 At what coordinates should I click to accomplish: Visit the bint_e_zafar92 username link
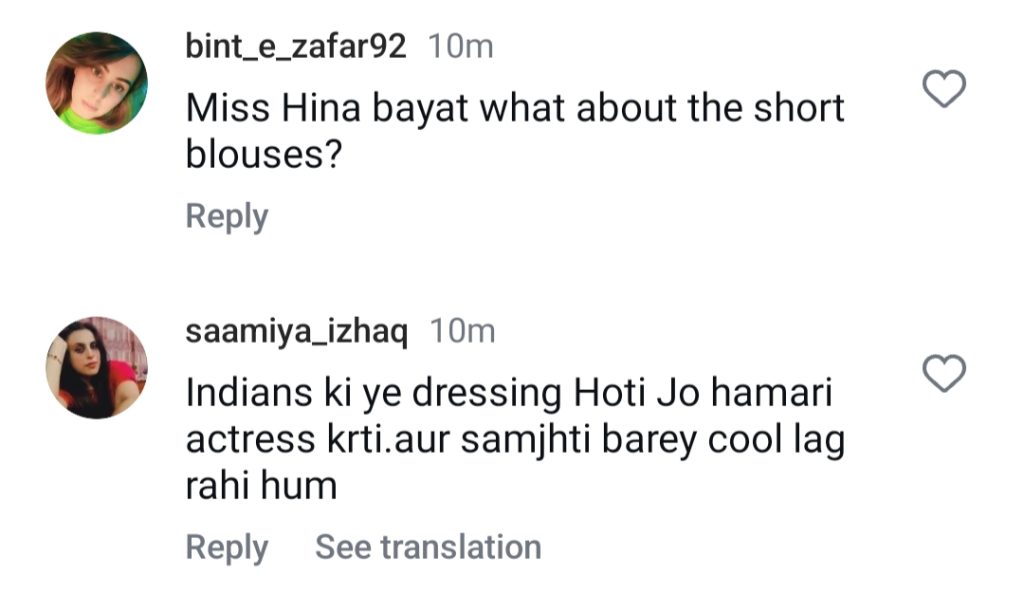(296, 46)
